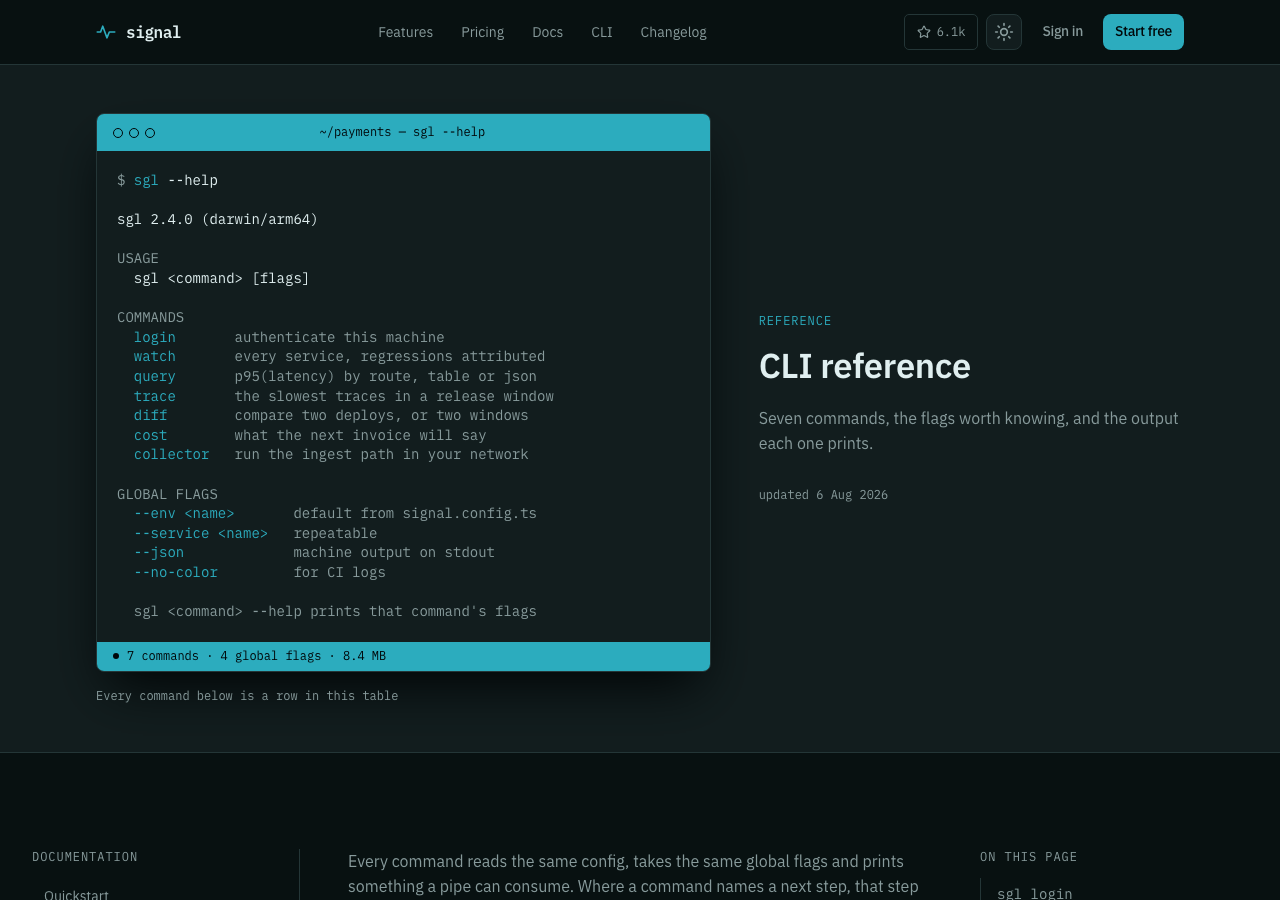Open the Pricing nav item
This screenshot has width=1280, height=900.
point(482,32)
